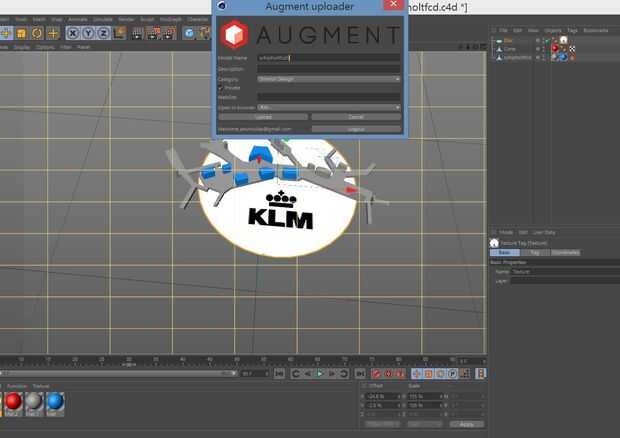
Task: Open the Animate menu
Action: tap(78, 19)
